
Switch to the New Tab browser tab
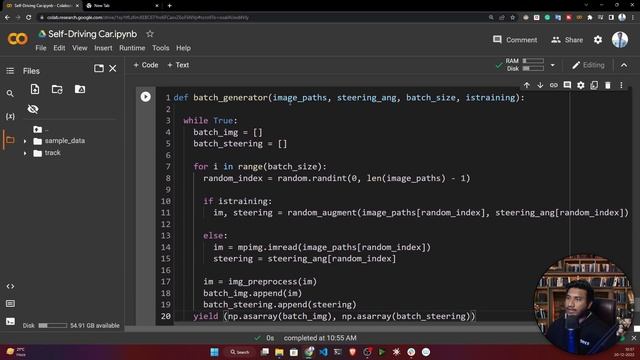(x=122, y=6)
